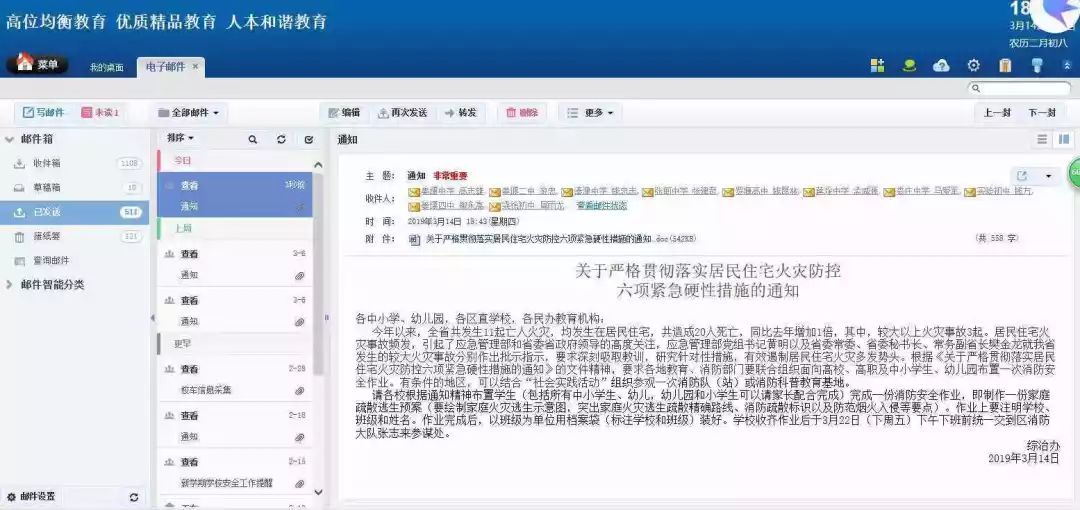The image size is (1080, 510).
Task: Collapse the header with double-chevron icon
Action: 1068,65
